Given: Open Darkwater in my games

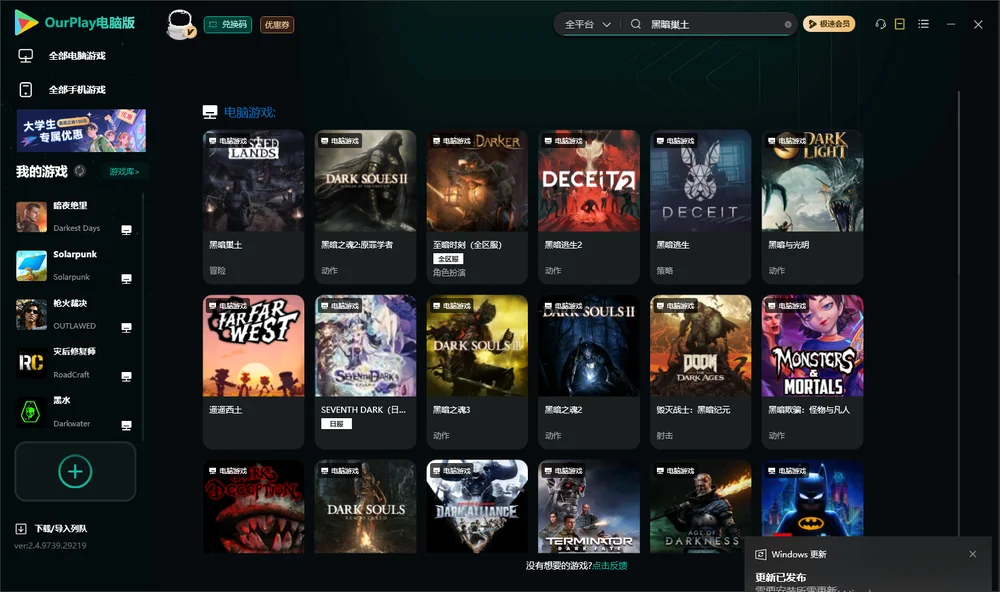Looking at the screenshot, I should coord(77,412).
